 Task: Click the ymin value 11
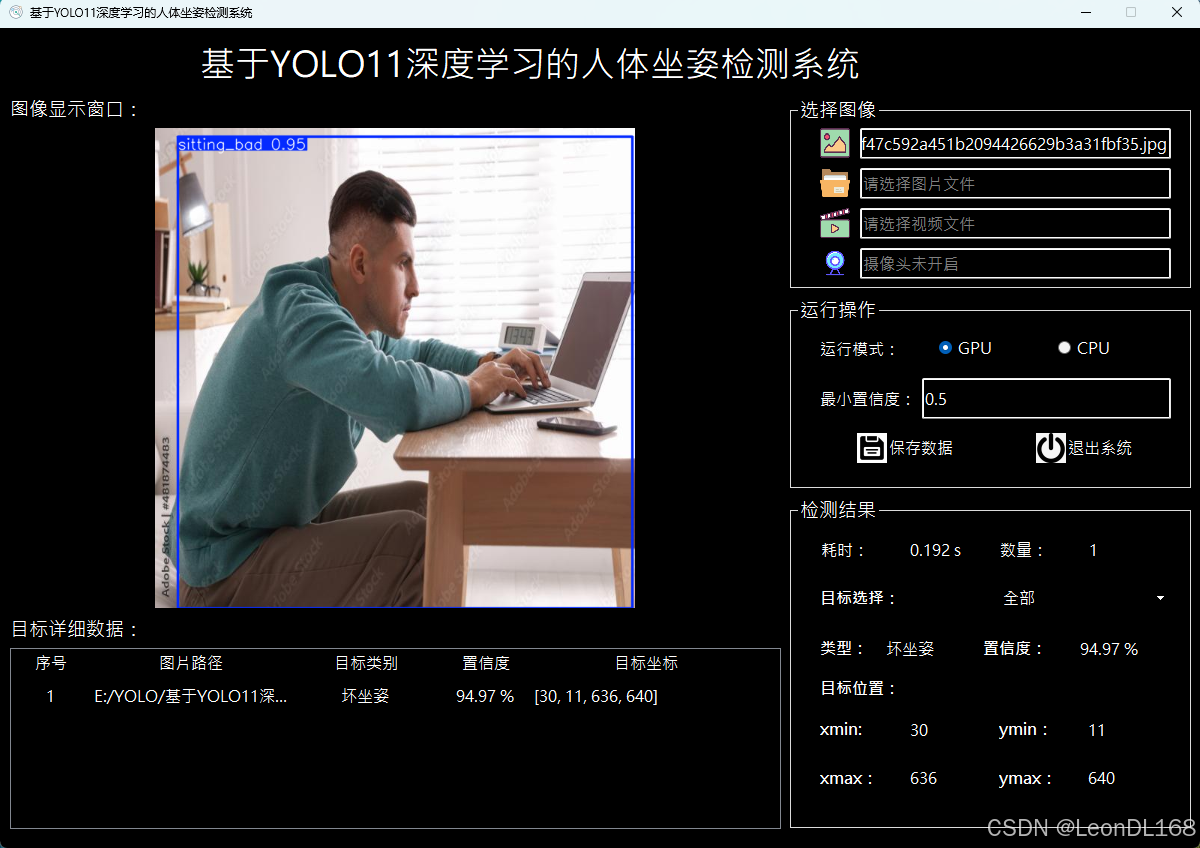[1097, 730]
